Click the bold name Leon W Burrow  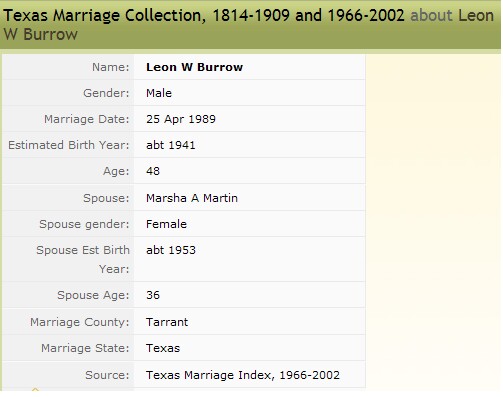click(194, 67)
